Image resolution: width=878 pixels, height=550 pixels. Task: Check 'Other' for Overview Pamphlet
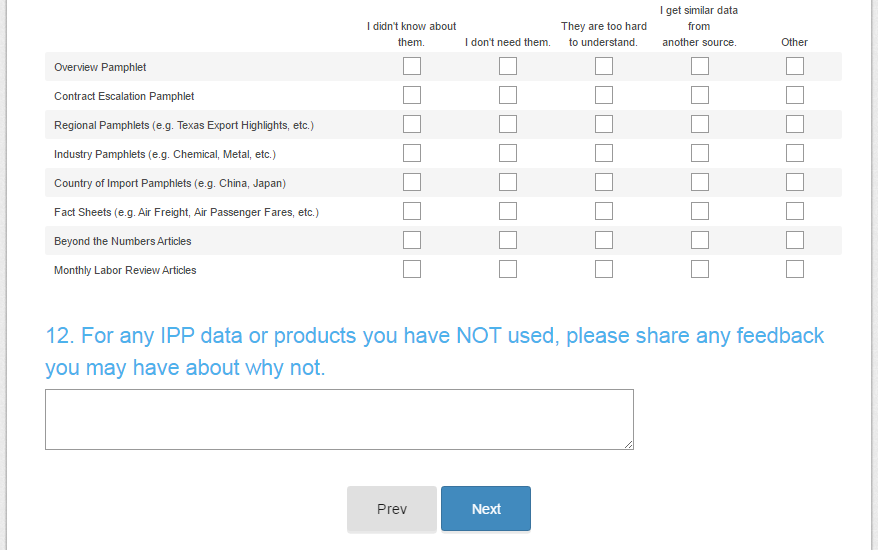795,66
